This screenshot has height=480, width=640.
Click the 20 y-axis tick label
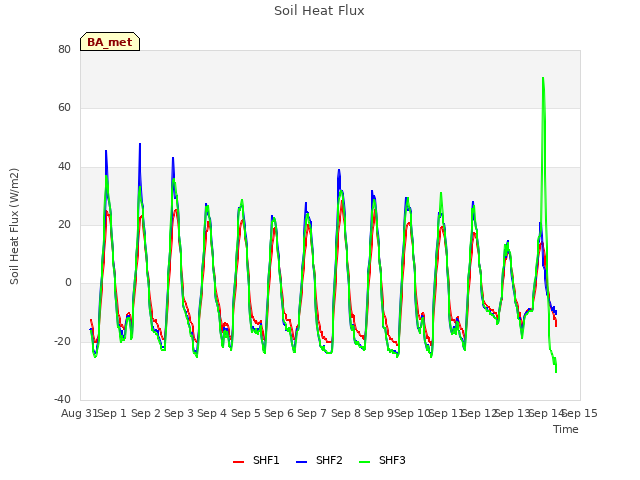(x=64, y=224)
